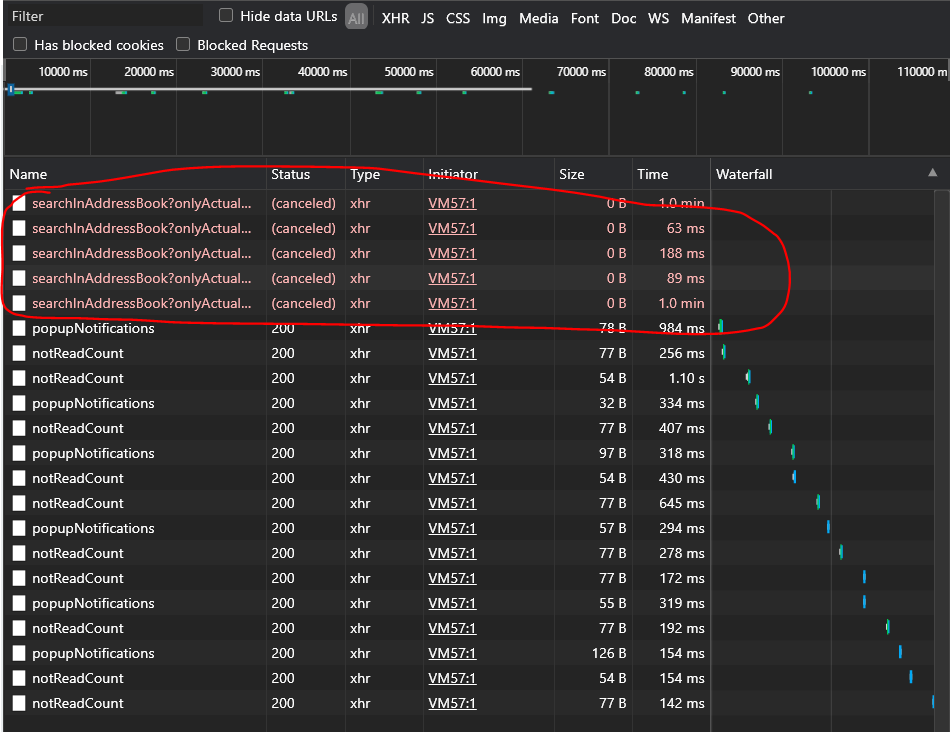Filter requests by XHR
950x732 pixels.
coord(395,18)
